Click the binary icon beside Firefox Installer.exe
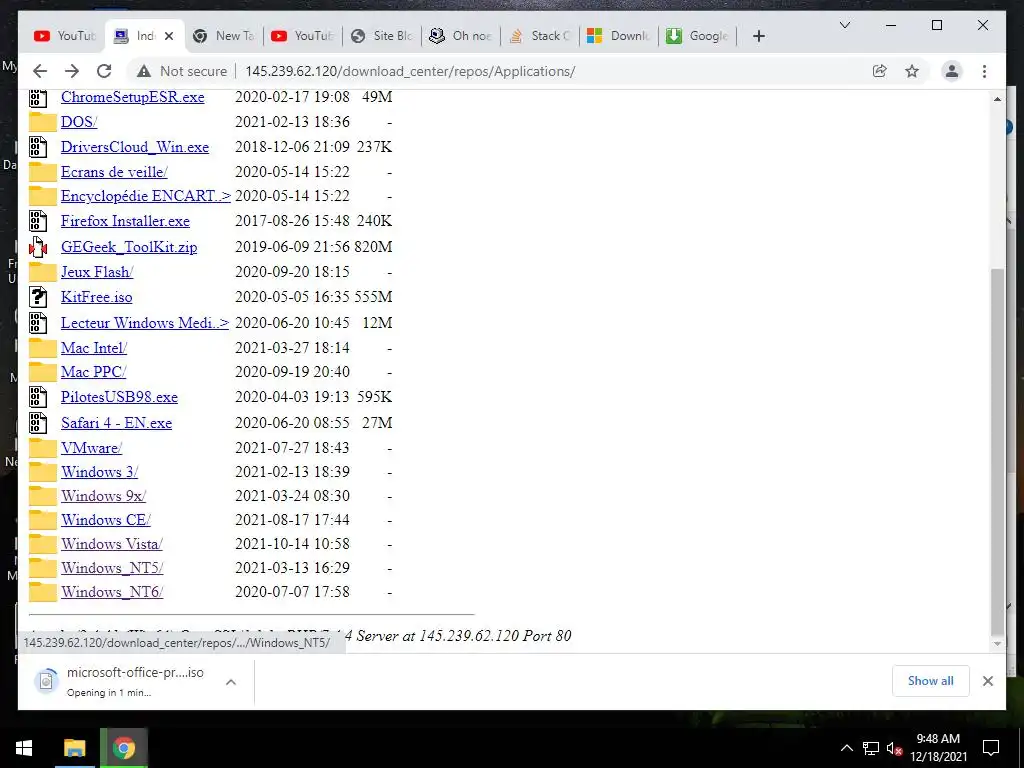Screen dimensions: 1024x768 [x=39, y=221]
